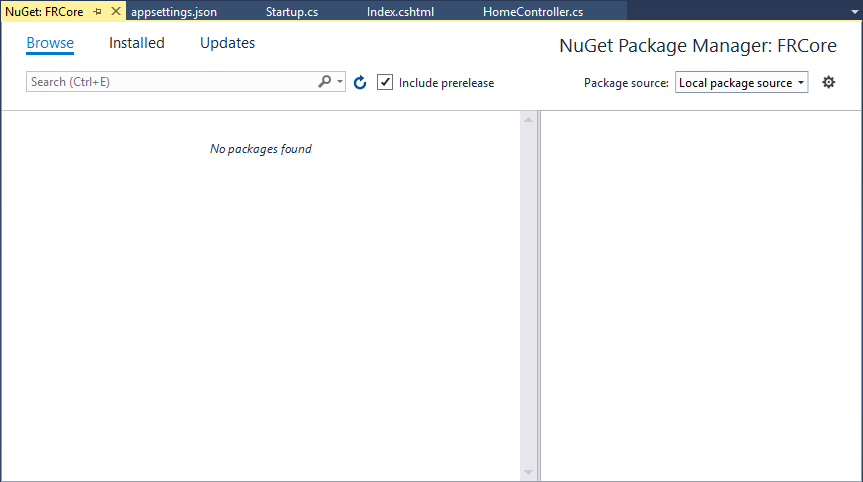This screenshot has height=482, width=863.
Task: Open package source settings gear
Action: (828, 83)
